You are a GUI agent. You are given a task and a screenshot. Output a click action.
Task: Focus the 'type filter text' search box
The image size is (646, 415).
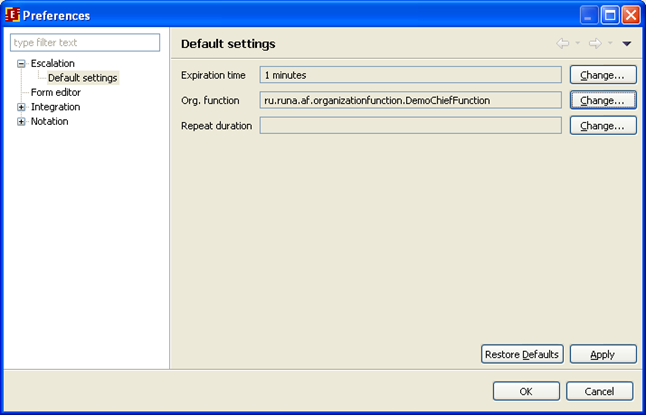[x=85, y=42]
